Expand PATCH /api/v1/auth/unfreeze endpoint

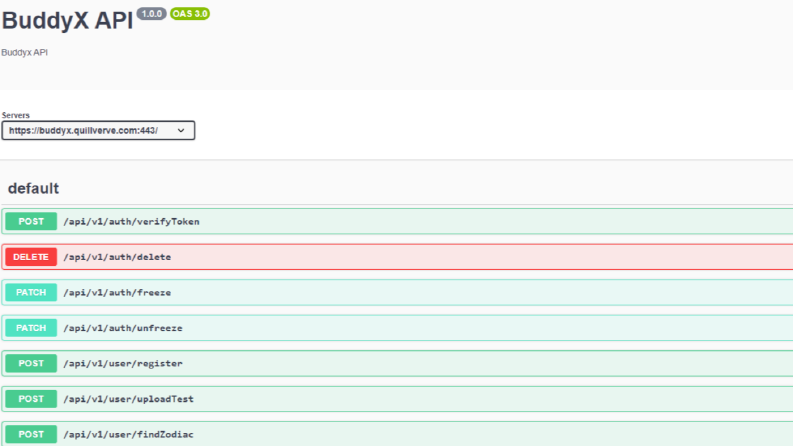pos(397,328)
